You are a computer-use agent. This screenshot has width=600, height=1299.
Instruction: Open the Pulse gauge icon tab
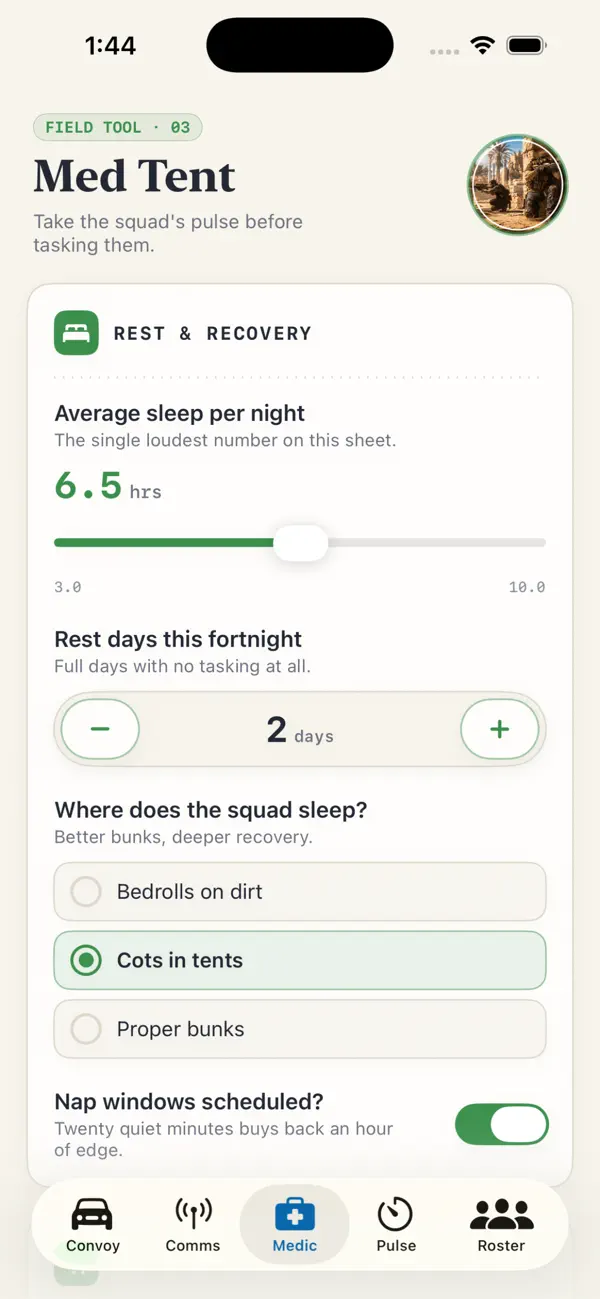pyautogui.click(x=396, y=1225)
